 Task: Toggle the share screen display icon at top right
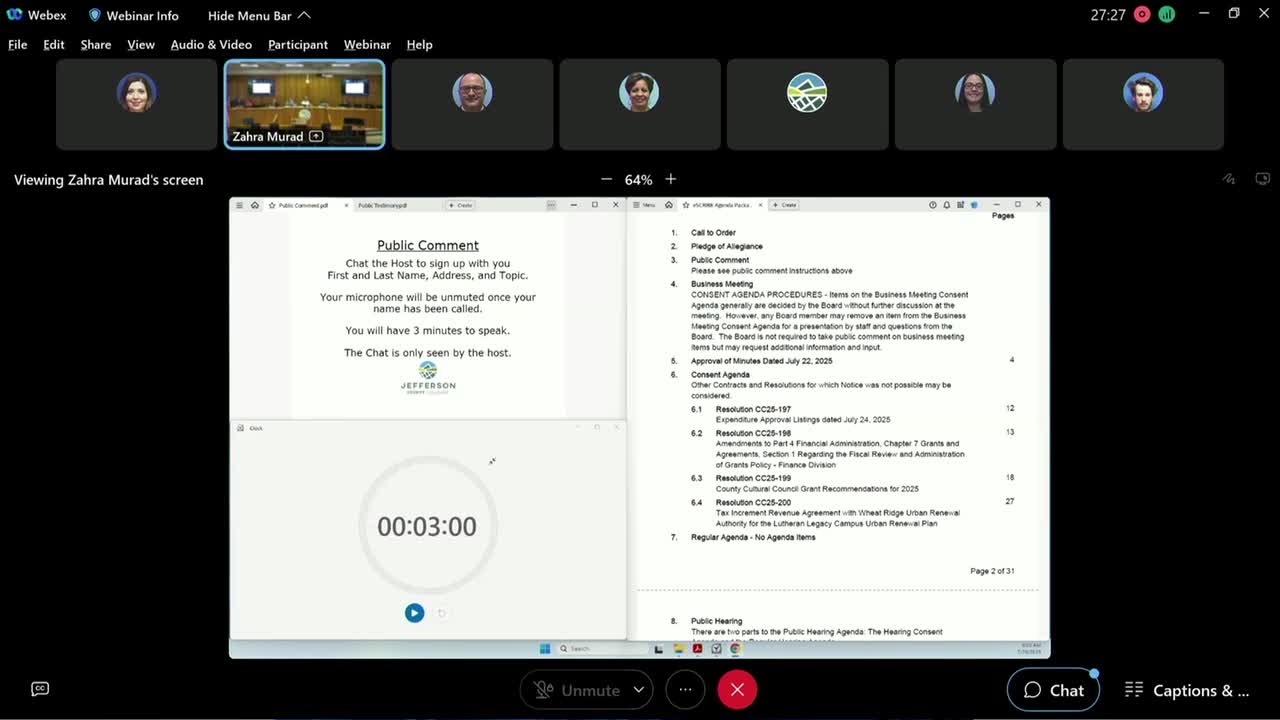pyautogui.click(x=1262, y=178)
